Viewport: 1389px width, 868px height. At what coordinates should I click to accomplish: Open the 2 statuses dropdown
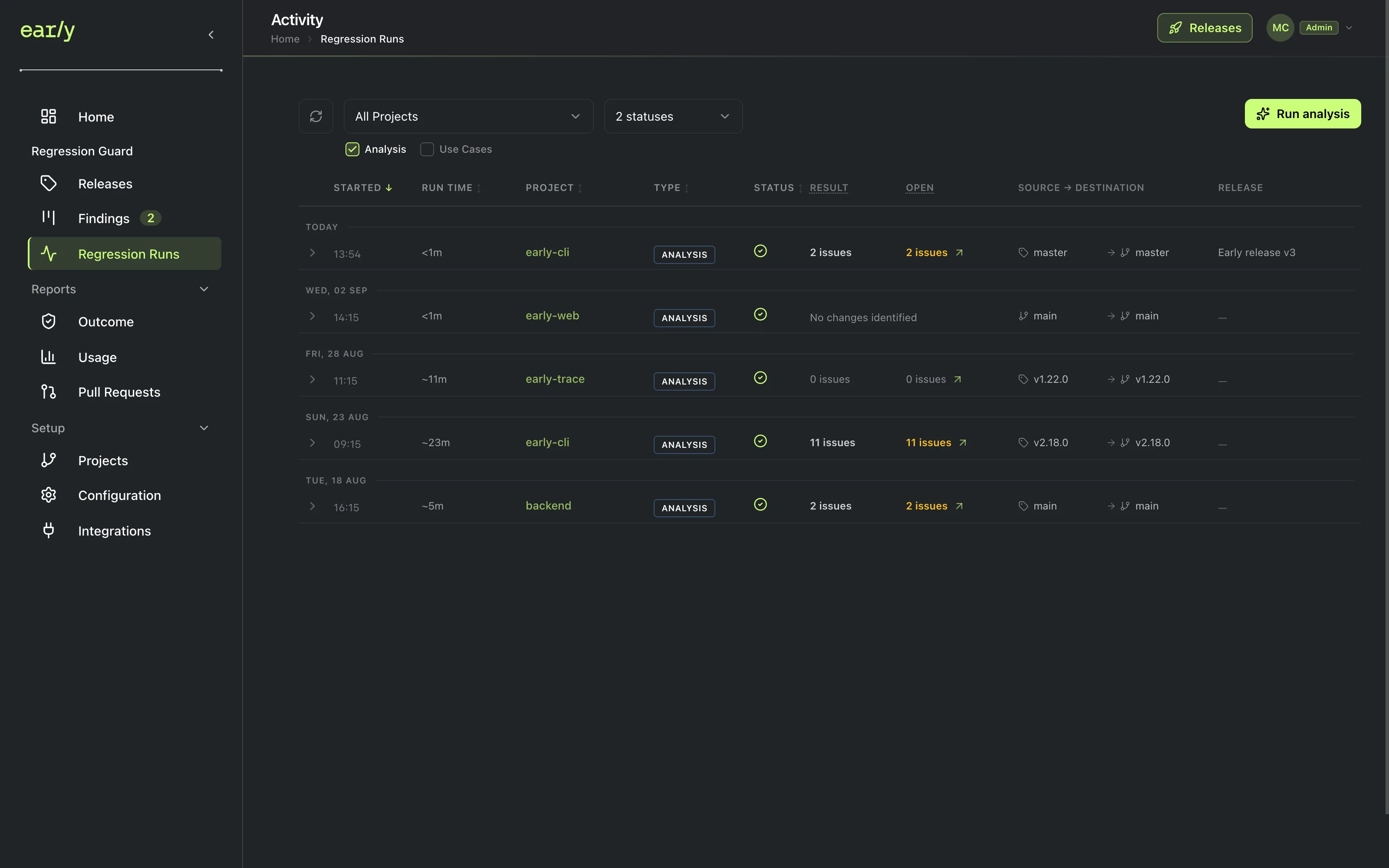tap(673, 117)
